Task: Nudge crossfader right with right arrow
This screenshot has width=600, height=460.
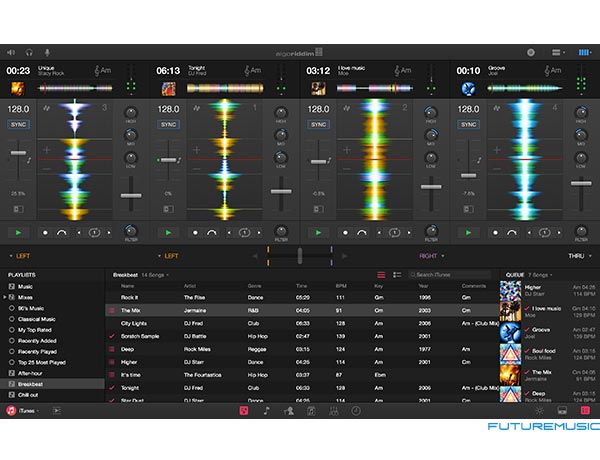Action: 344,256
